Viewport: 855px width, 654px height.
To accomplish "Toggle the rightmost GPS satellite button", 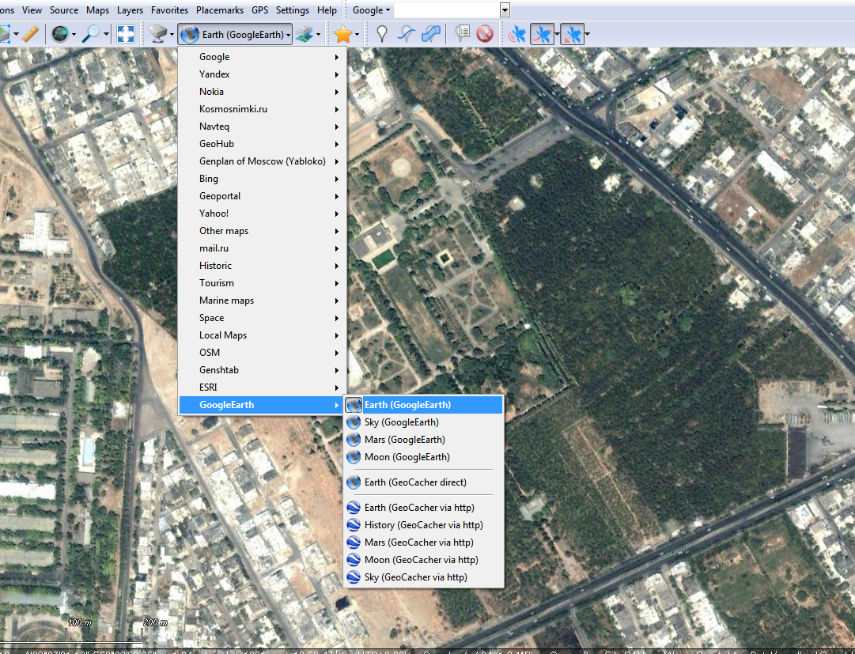I will tap(572, 34).
